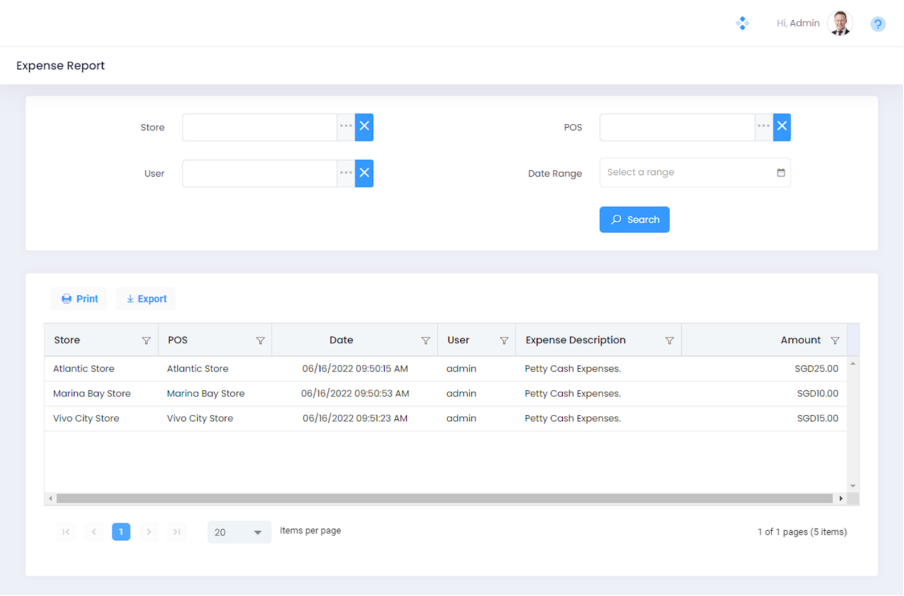Open the Store lookup ellipsis button
The height and width of the screenshot is (596, 904).
click(346, 127)
